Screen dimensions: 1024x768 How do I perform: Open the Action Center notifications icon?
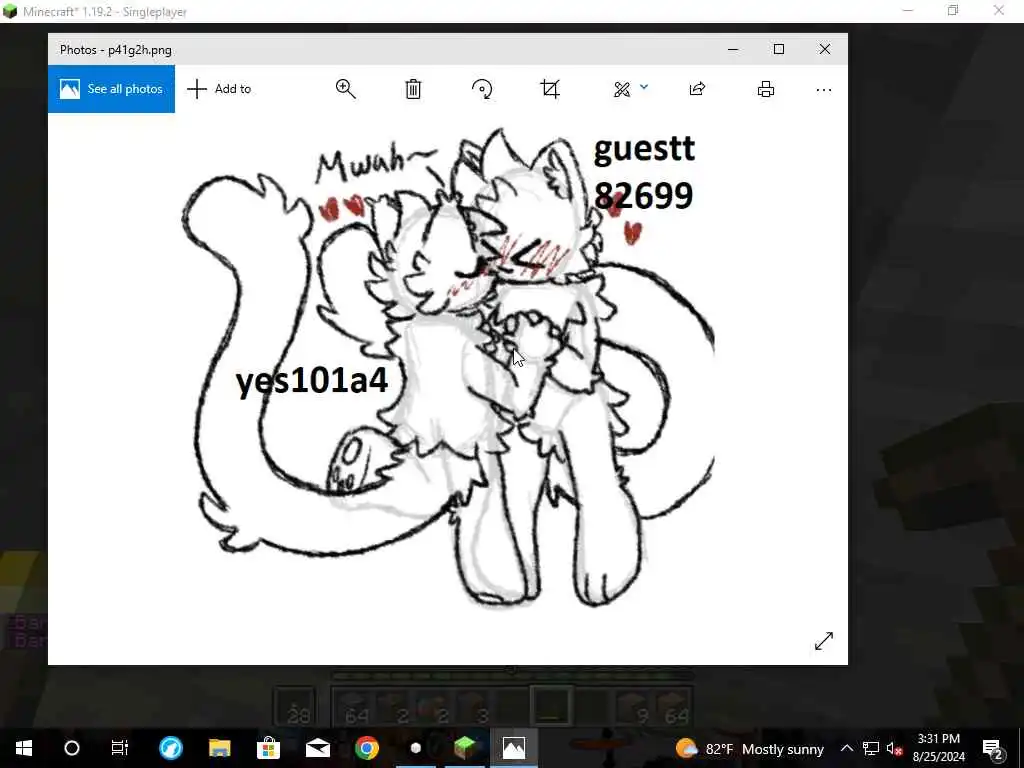(x=992, y=749)
